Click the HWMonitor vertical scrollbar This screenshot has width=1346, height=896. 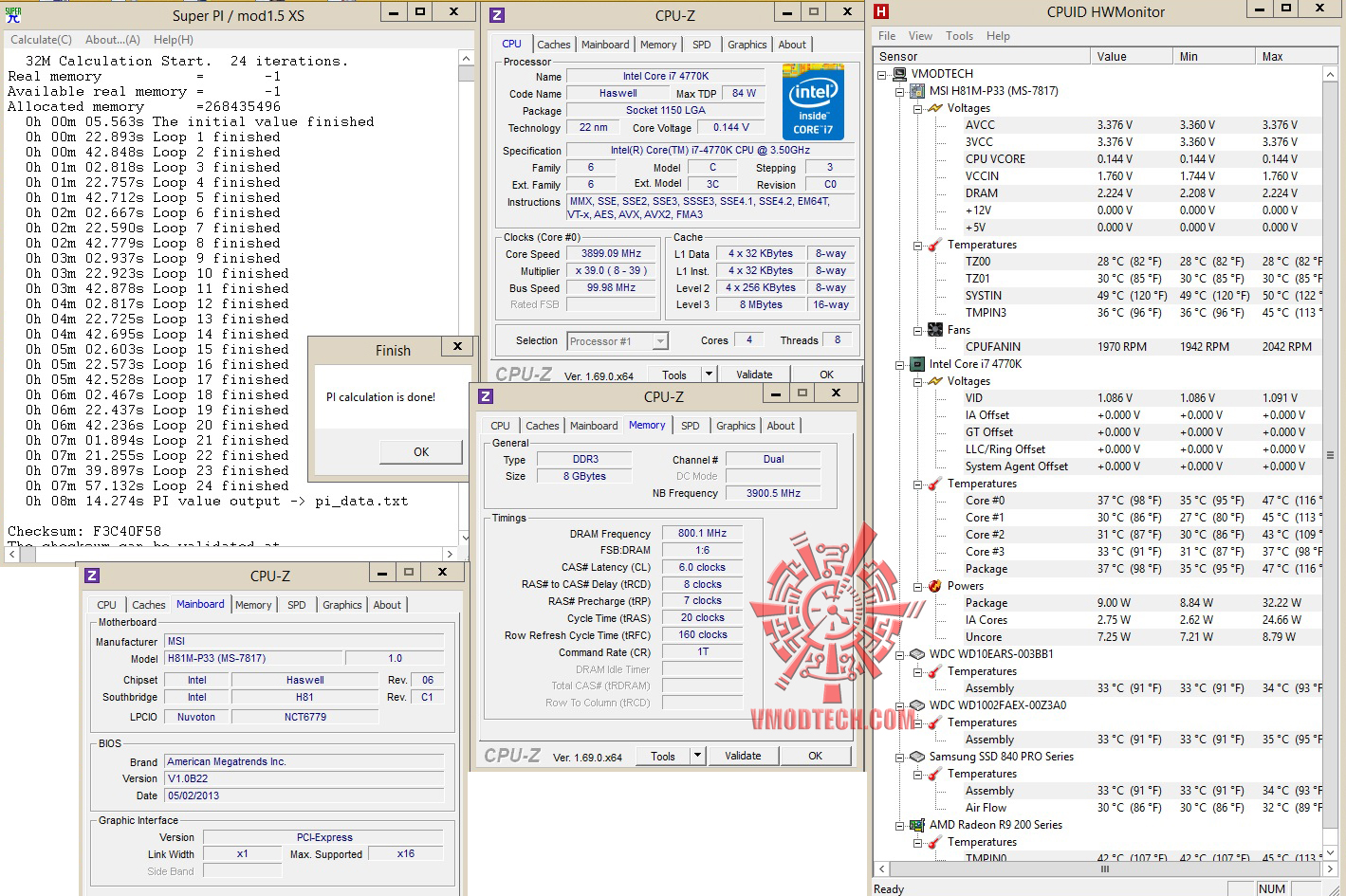[1330, 455]
